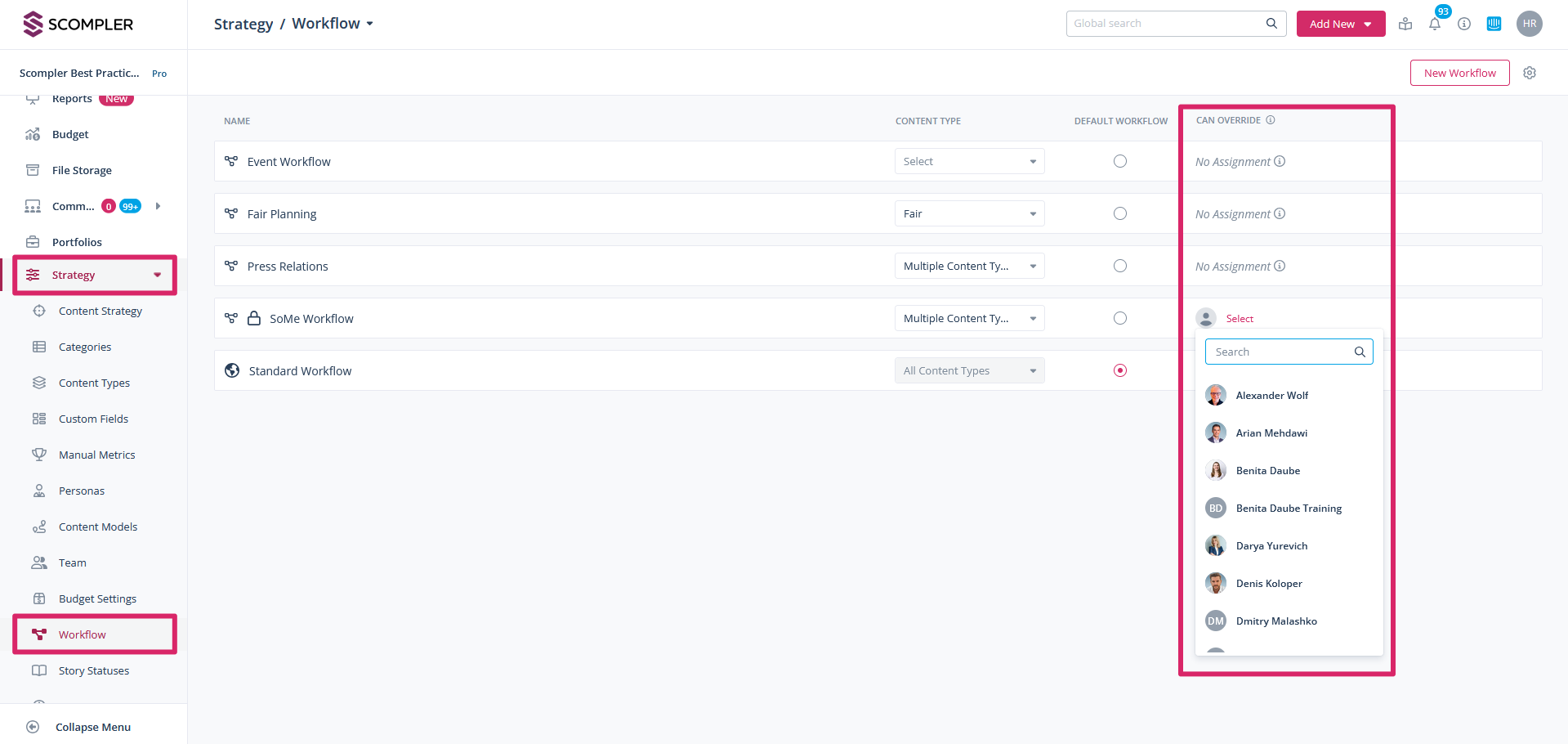Click the user Search field in dropdown

[x=1280, y=352]
